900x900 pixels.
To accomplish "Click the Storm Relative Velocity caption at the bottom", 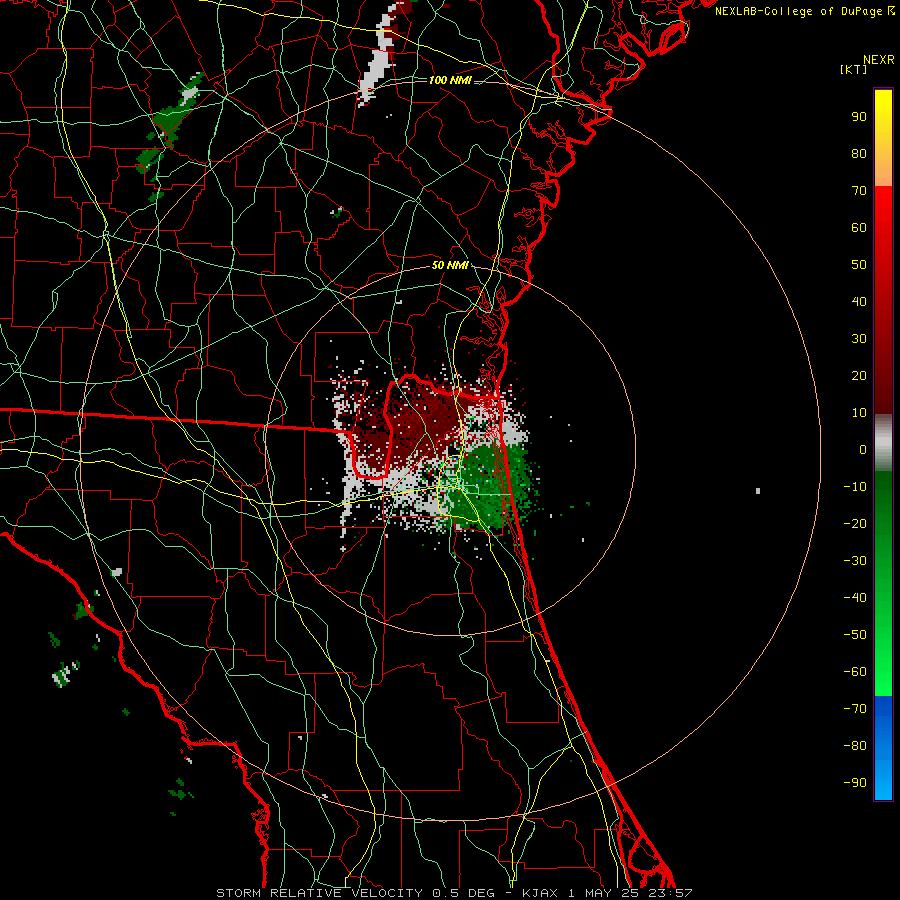I will [454, 893].
